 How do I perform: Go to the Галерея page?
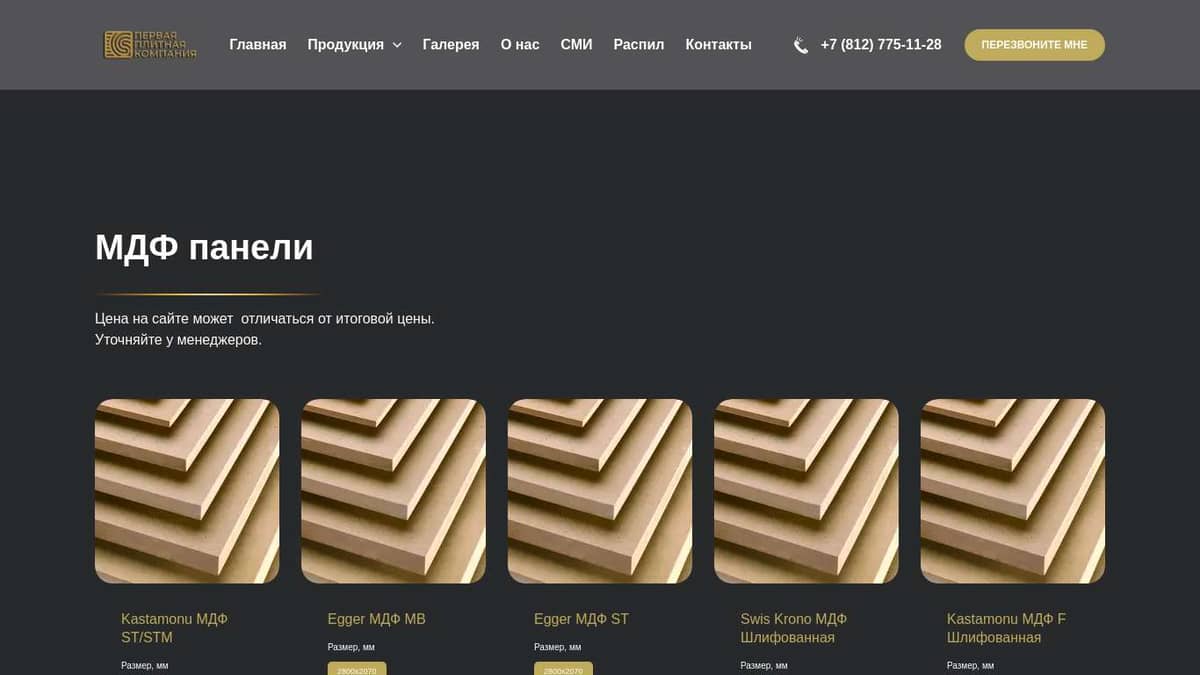click(450, 45)
